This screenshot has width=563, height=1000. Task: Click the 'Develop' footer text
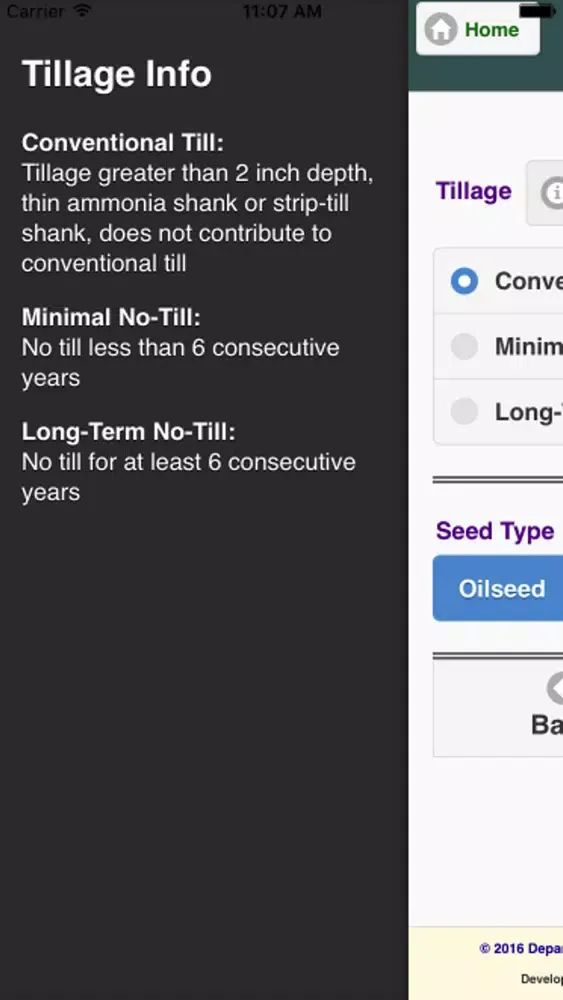pos(542,979)
